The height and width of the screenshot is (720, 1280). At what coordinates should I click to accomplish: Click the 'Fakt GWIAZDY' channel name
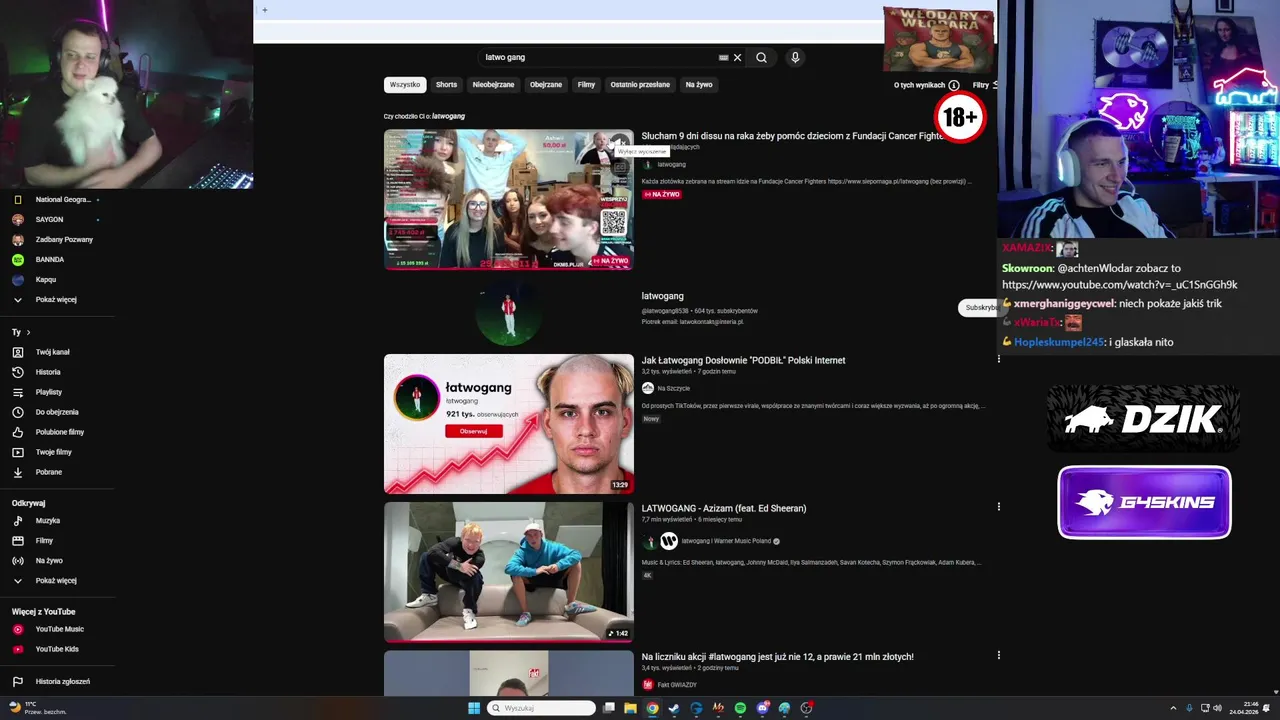click(x=677, y=685)
